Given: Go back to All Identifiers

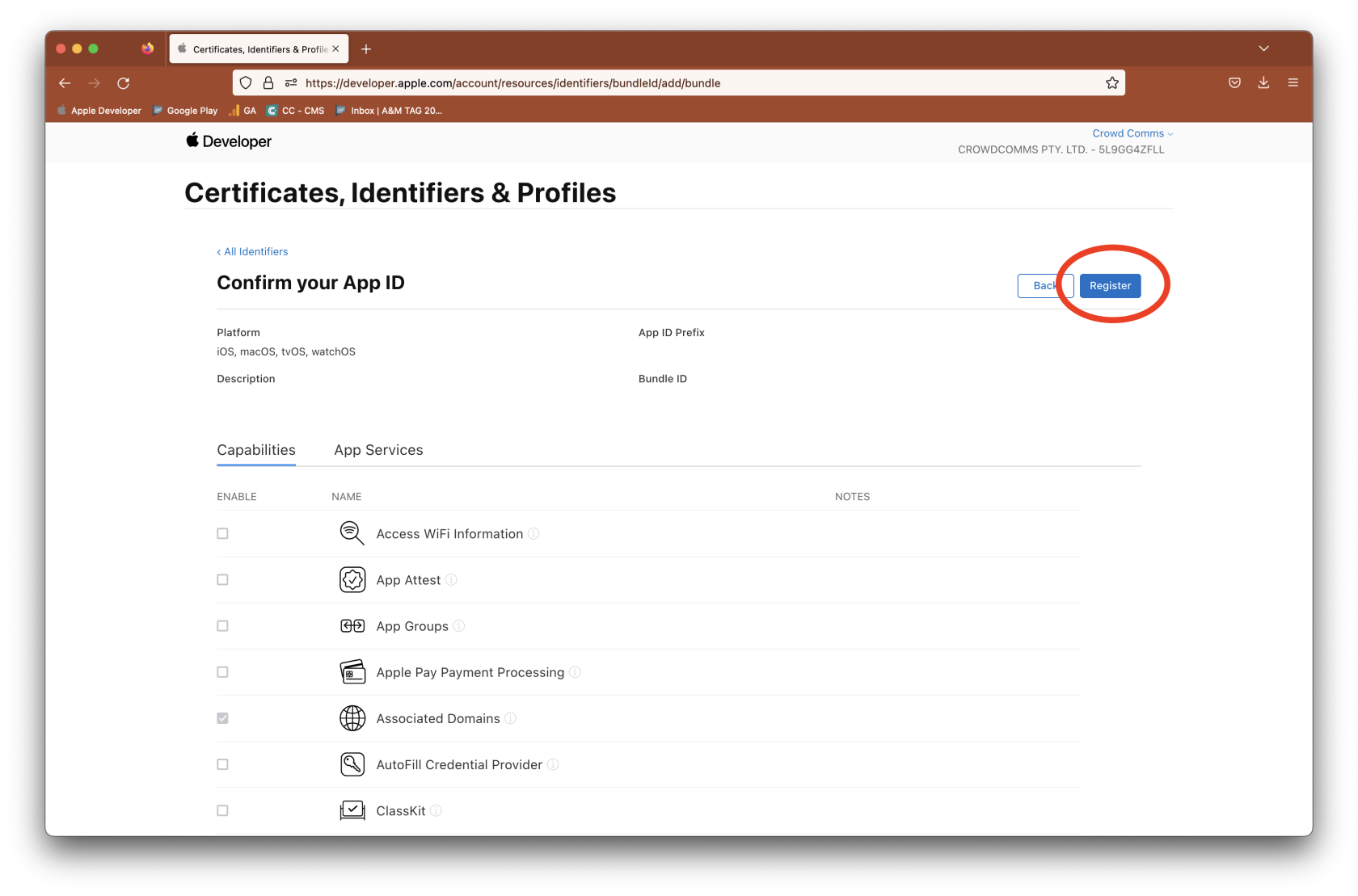Looking at the screenshot, I should (253, 252).
